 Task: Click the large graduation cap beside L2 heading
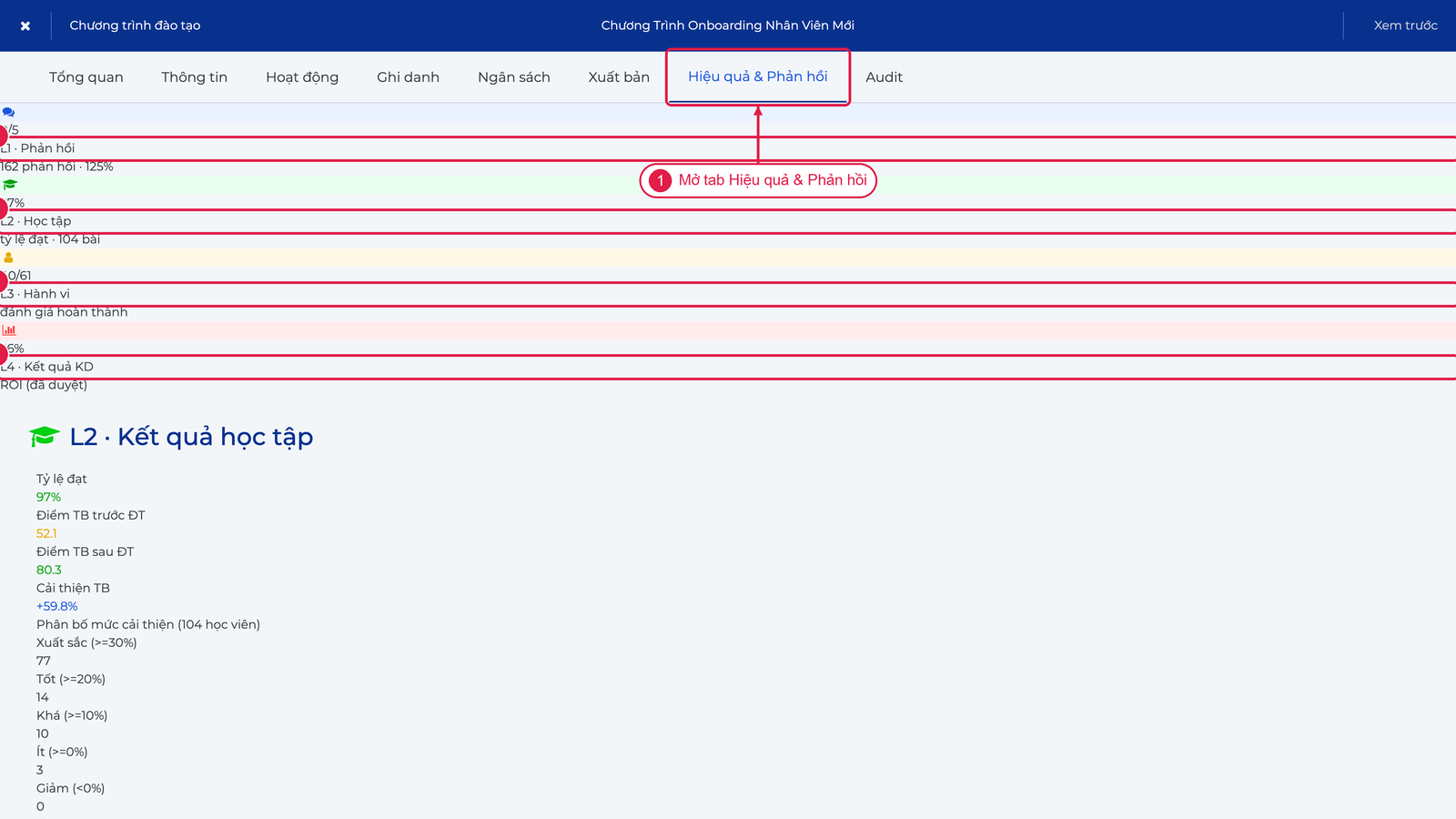[45, 437]
